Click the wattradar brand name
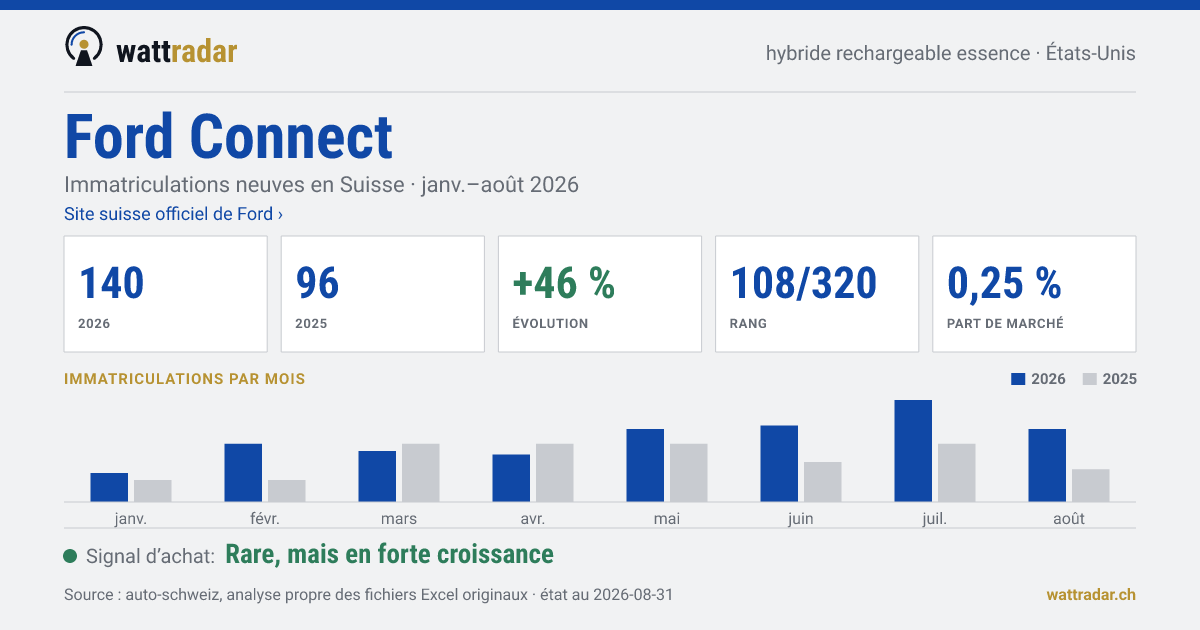This screenshot has height=630, width=1200. tap(176, 50)
